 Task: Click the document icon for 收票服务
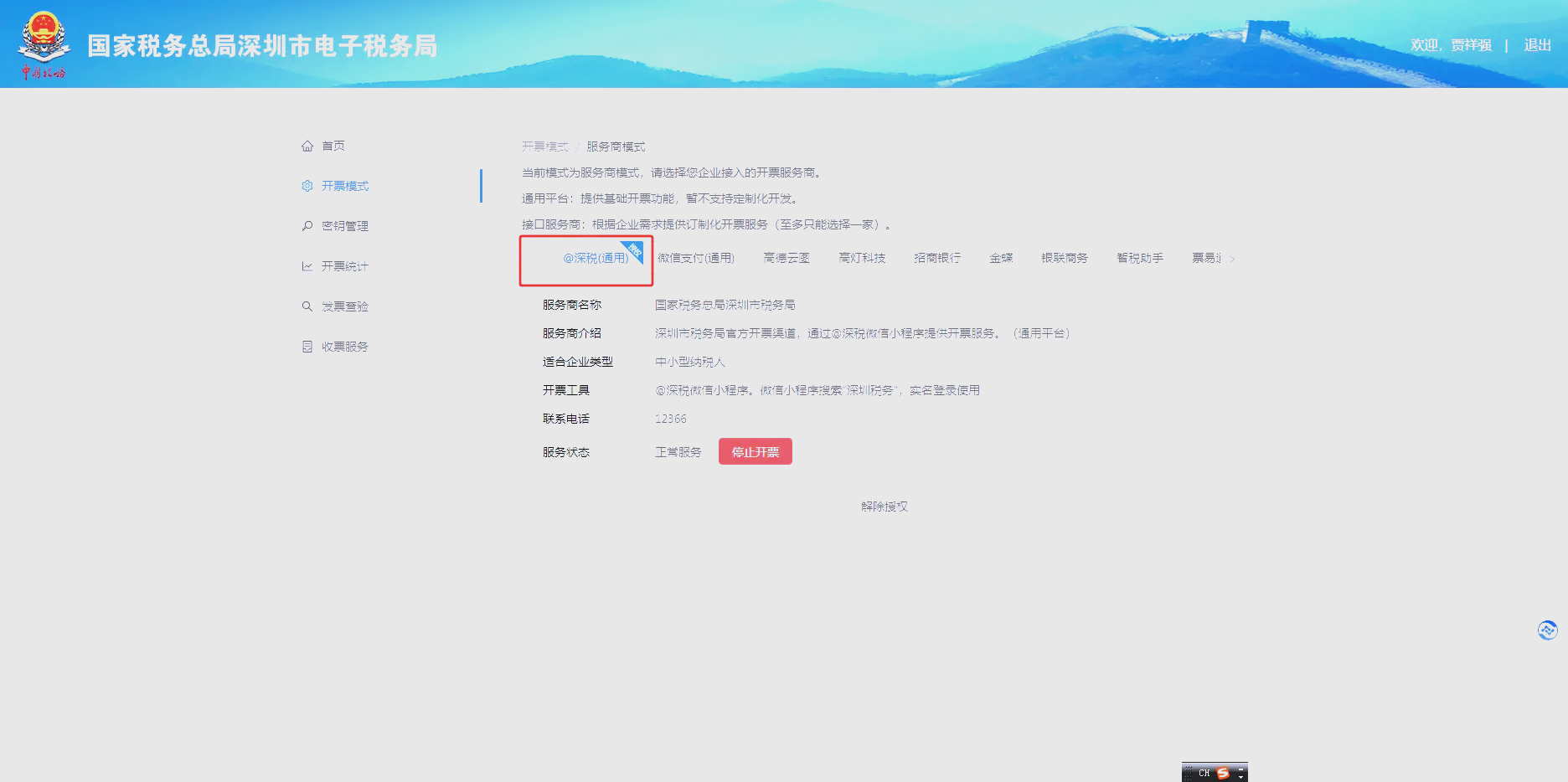coord(307,346)
